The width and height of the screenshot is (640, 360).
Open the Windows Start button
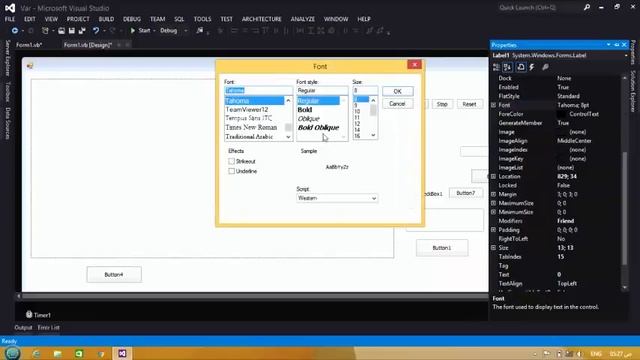click(x=12, y=353)
